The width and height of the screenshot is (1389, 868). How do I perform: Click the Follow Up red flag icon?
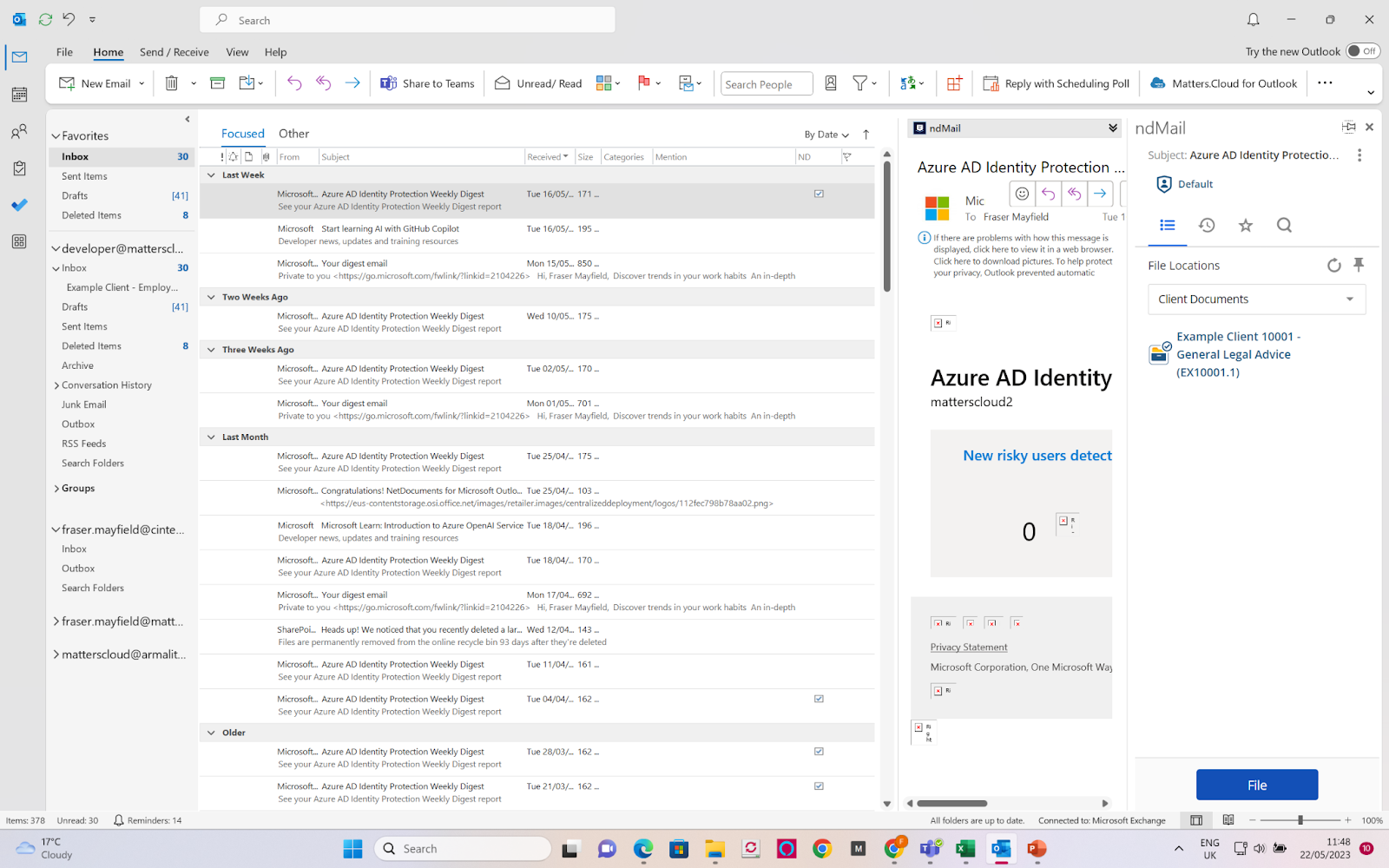[644, 83]
